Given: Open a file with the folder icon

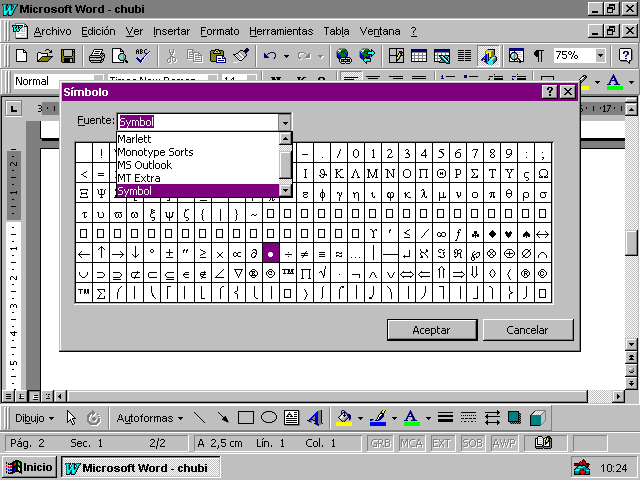Looking at the screenshot, I should [44, 56].
